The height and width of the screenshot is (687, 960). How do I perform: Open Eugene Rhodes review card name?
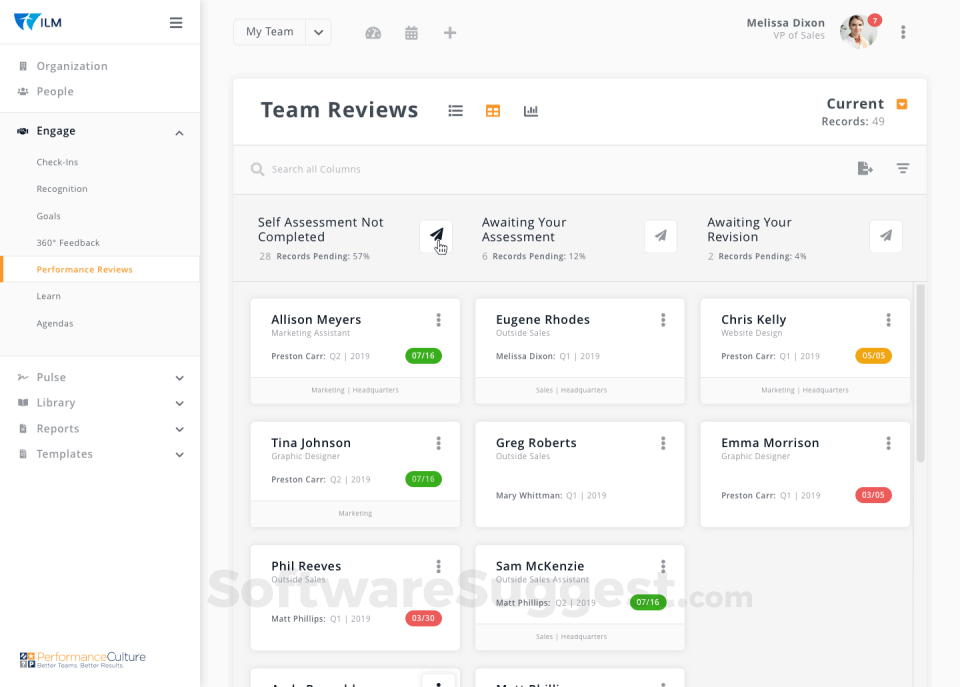point(542,320)
